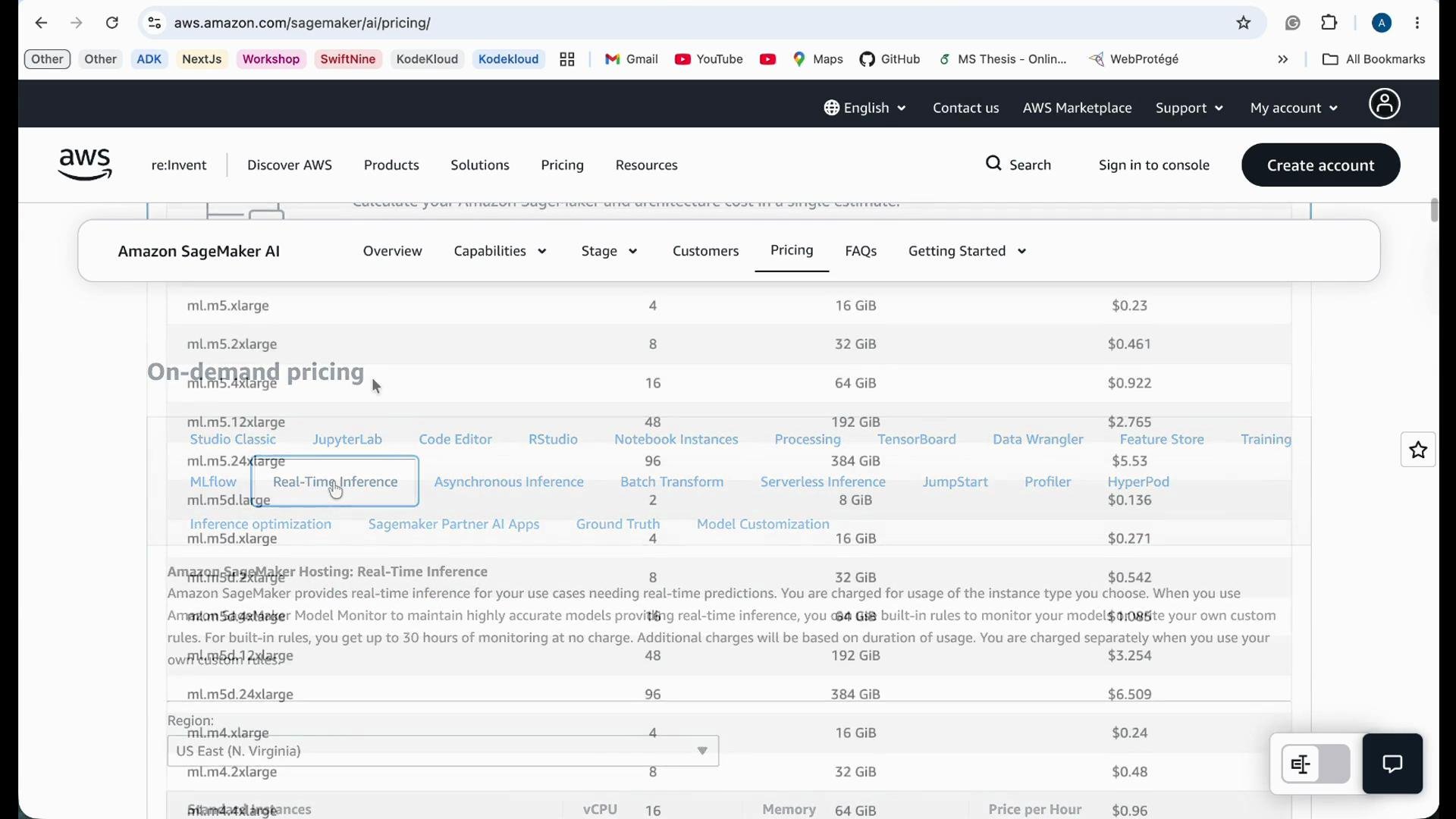Select the Data Wrangler tab
The height and width of the screenshot is (819, 1456).
click(1038, 440)
